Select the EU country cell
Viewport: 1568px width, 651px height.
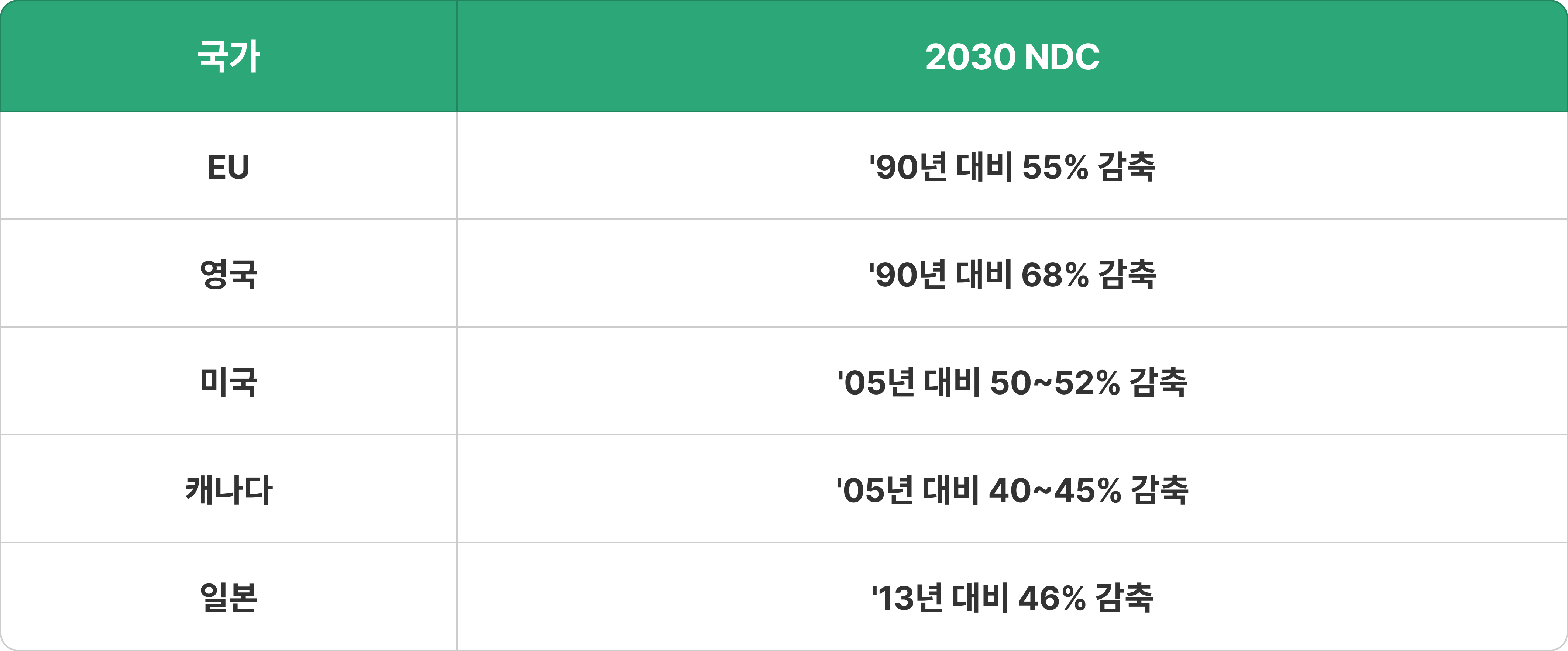229,167
